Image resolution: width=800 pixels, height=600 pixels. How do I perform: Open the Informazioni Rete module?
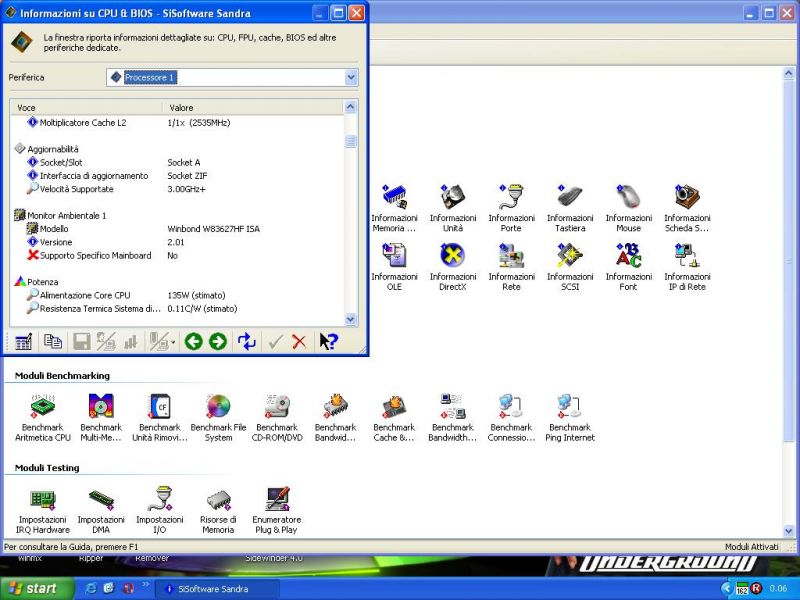pyautogui.click(x=511, y=267)
